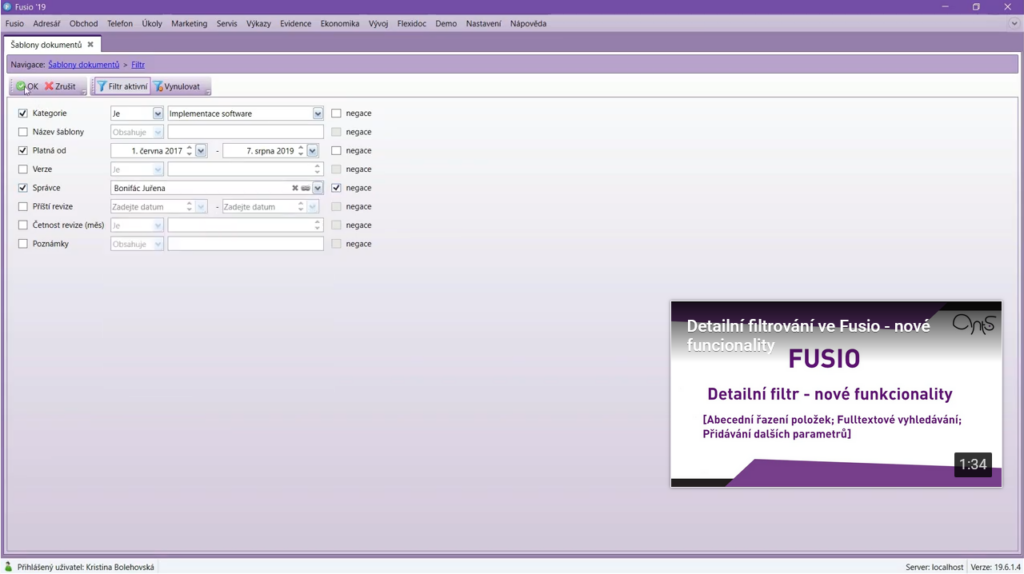Expand the Implementace software value dropdown
Viewport: 1024px width, 574px height.
point(318,114)
